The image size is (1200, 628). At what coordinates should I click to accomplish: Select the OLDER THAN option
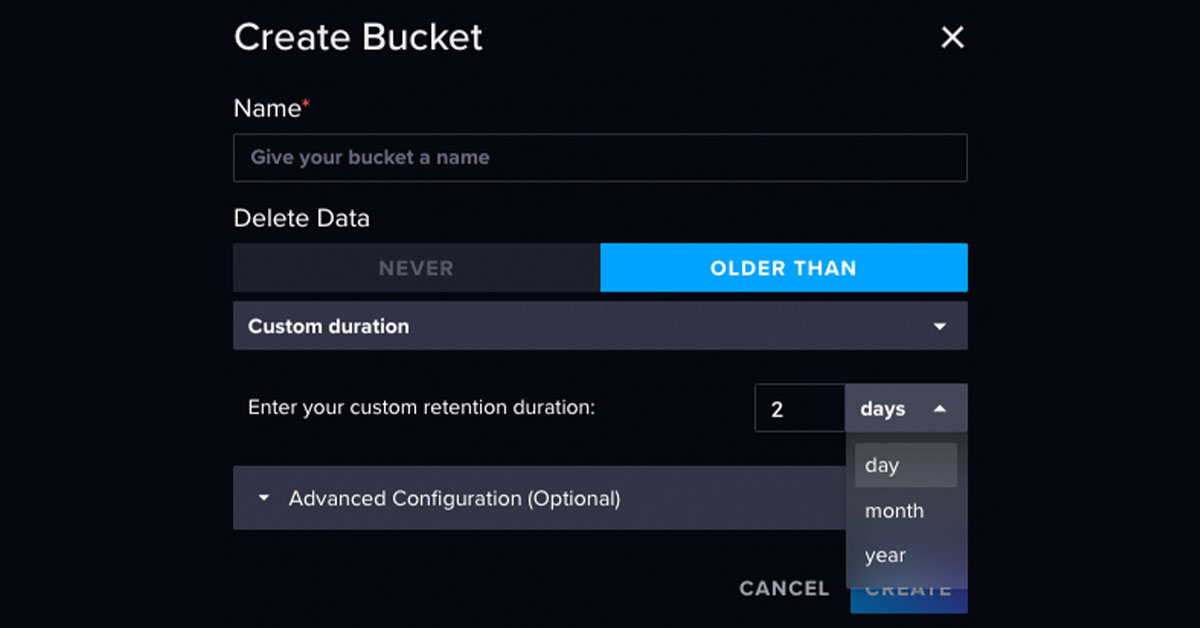783,267
